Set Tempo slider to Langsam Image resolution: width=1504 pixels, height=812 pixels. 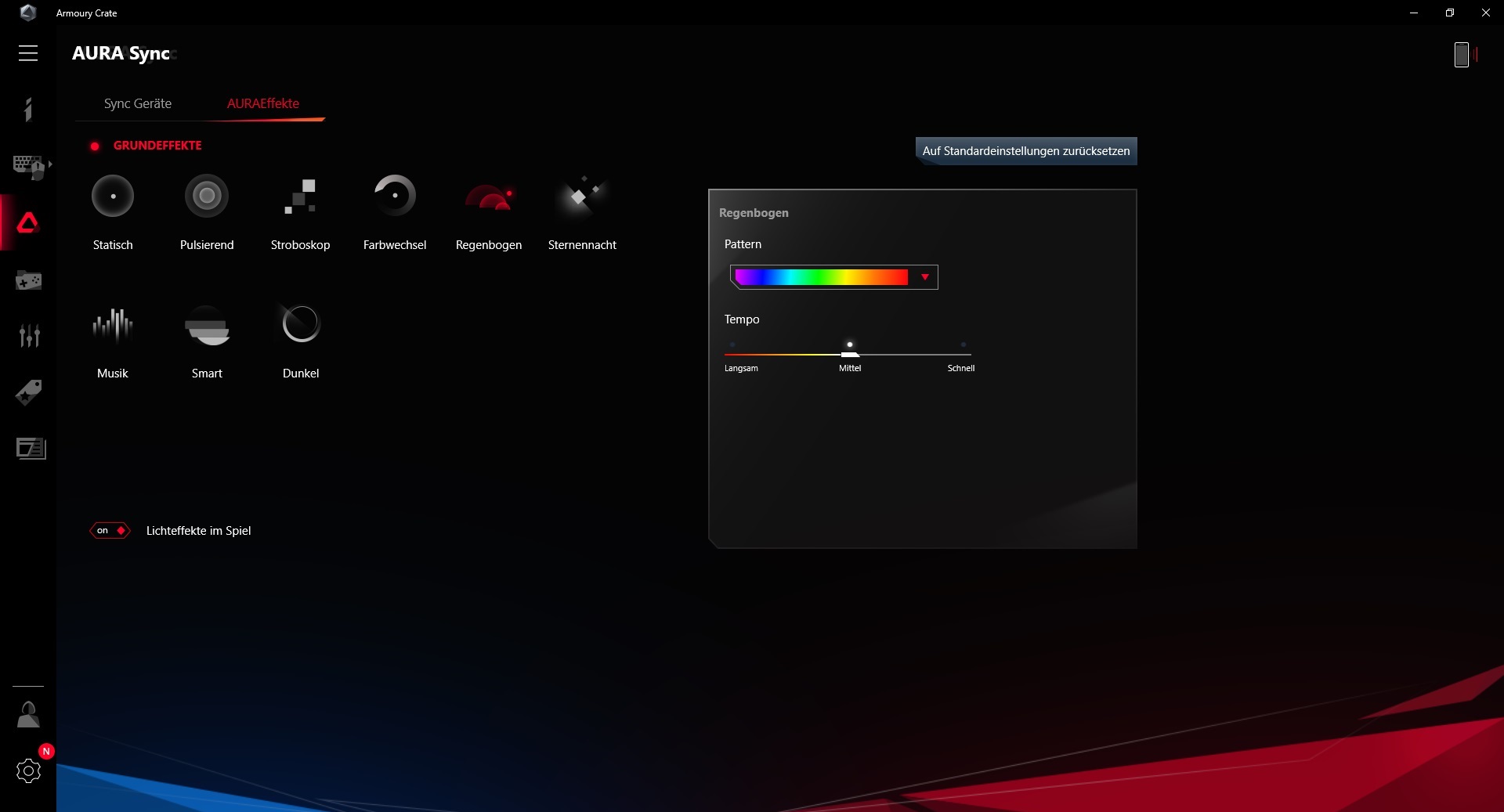click(732, 346)
